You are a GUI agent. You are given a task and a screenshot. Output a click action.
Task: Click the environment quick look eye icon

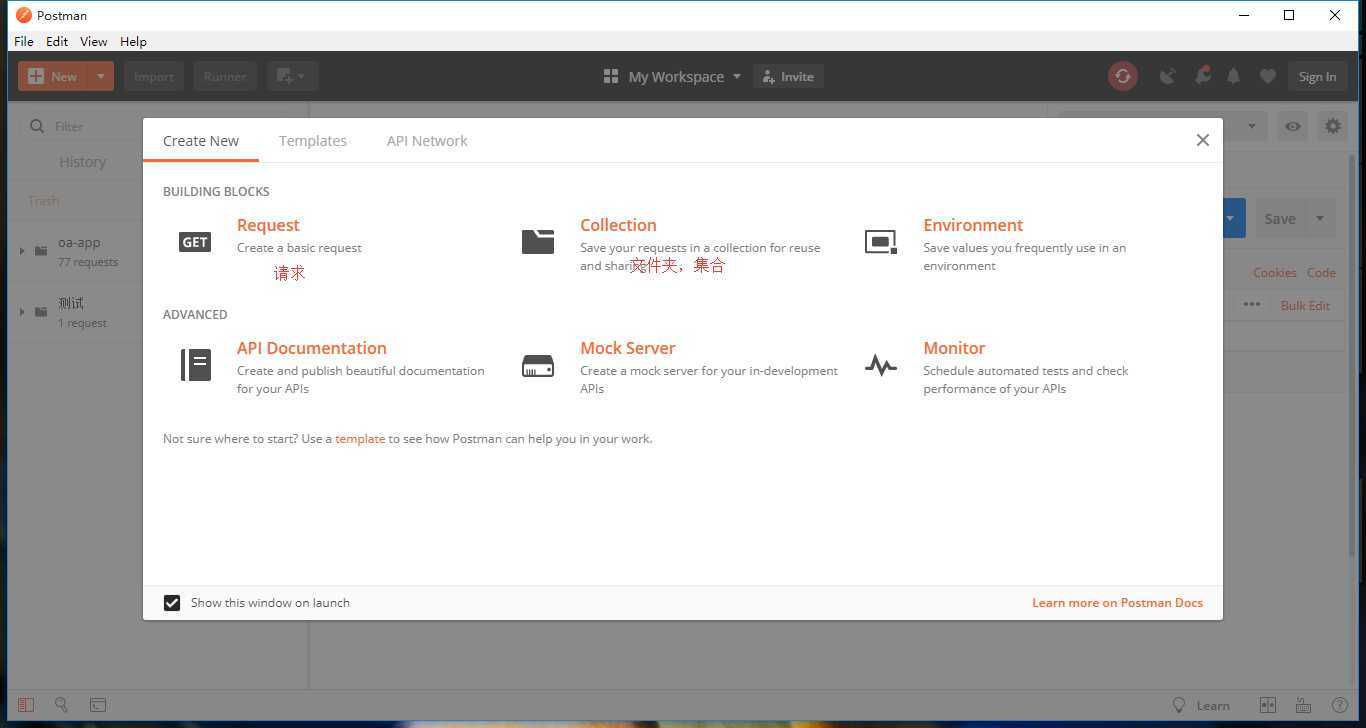(1293, 126)
